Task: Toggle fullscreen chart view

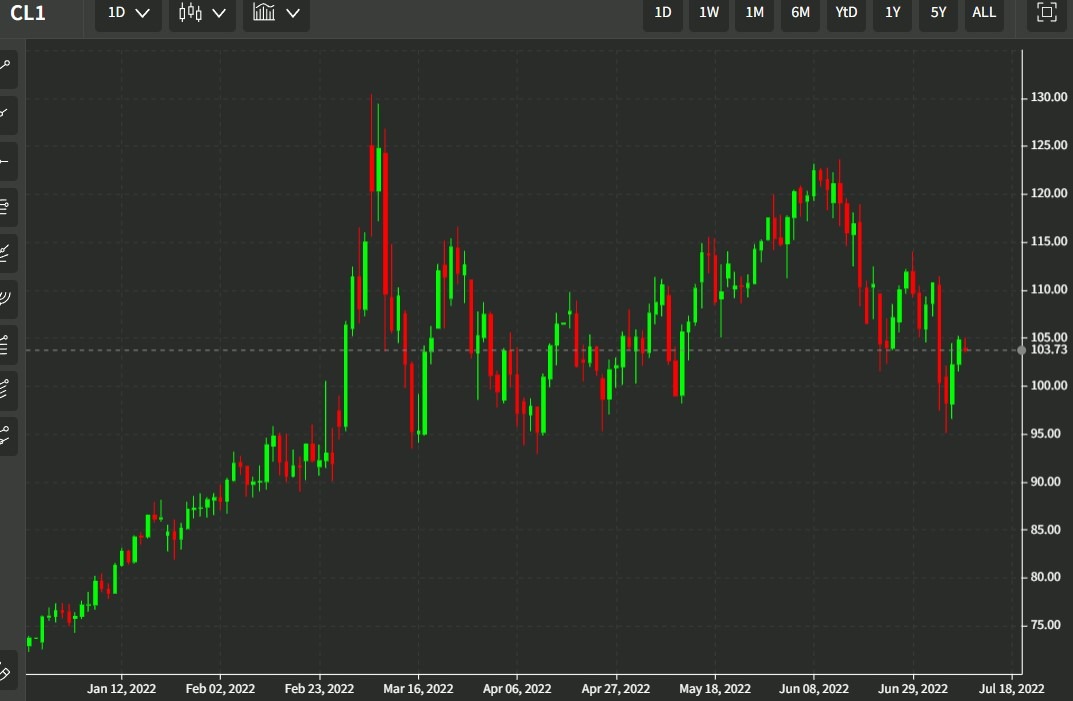Action: point(1044,14)
